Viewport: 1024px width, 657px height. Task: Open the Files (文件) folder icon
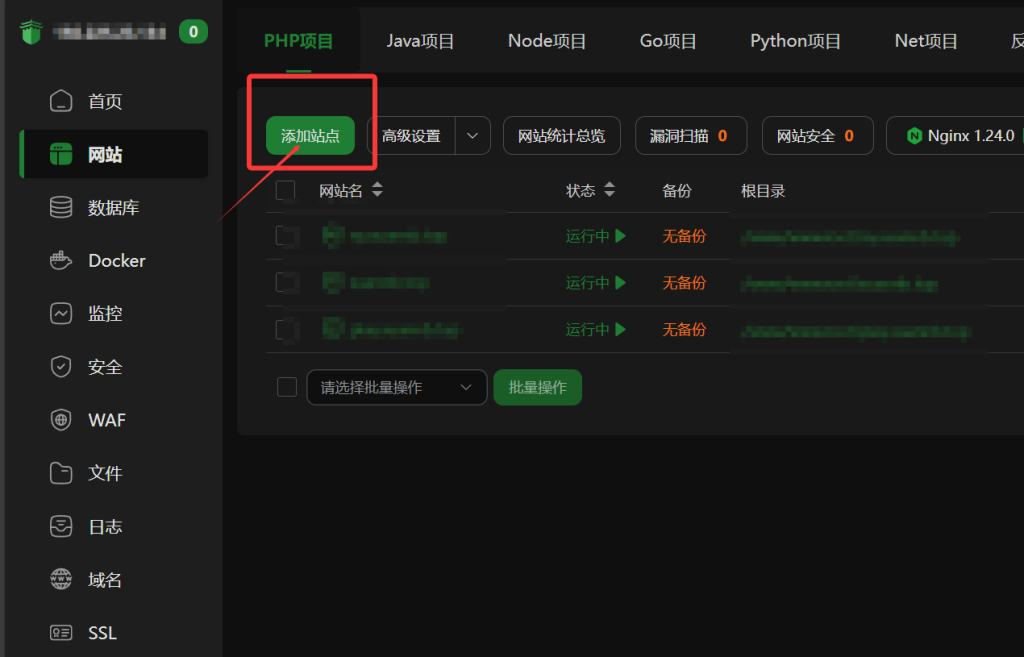pyautogui.click(x=61, y=473)
